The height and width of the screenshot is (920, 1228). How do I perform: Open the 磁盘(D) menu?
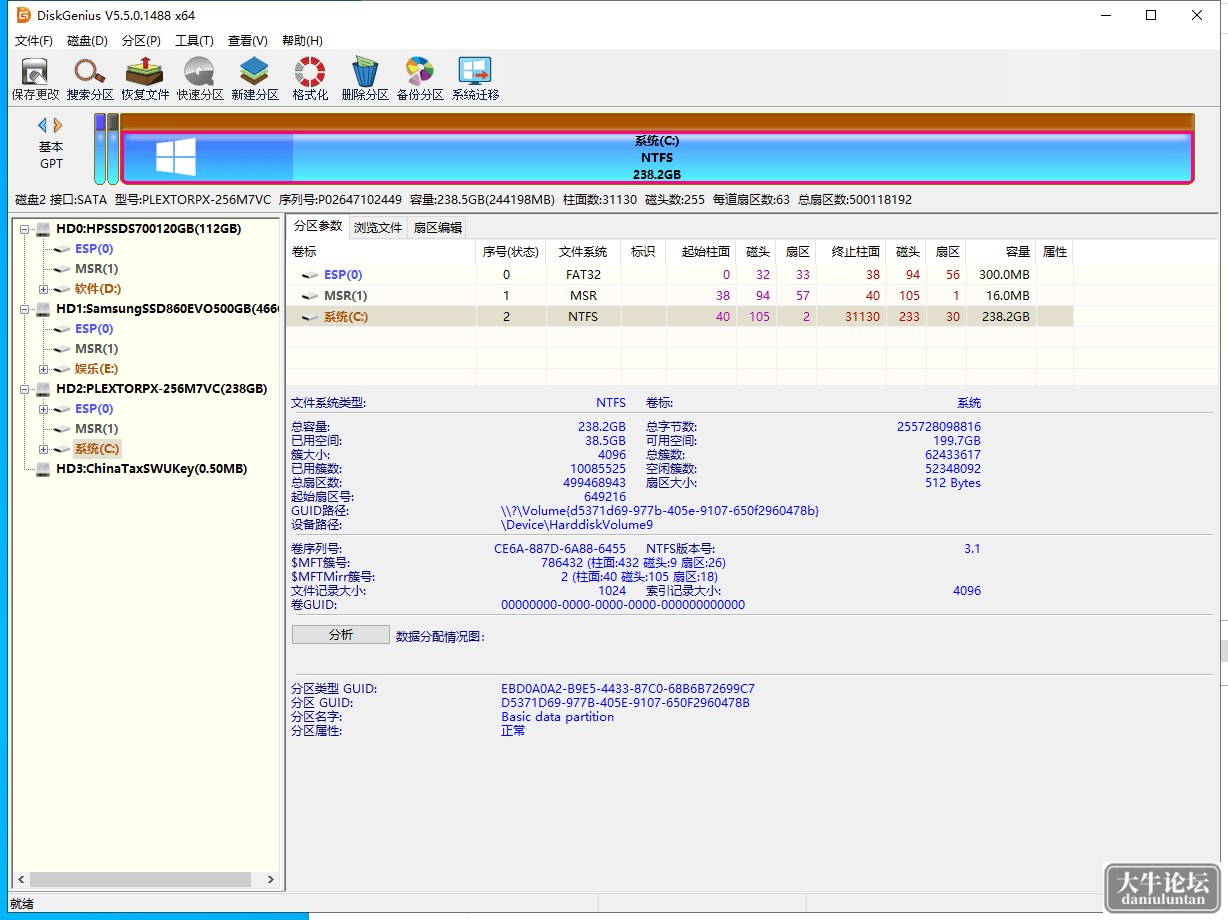[x=87, y=41]
